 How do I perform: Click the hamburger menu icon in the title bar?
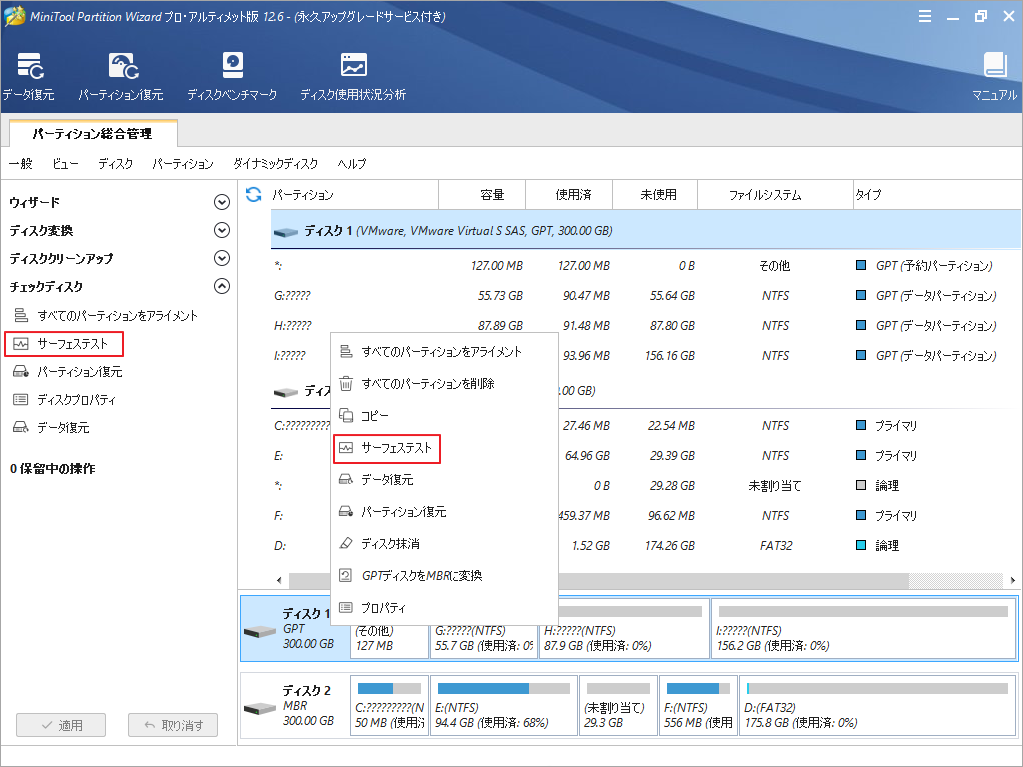coord(924,15)
